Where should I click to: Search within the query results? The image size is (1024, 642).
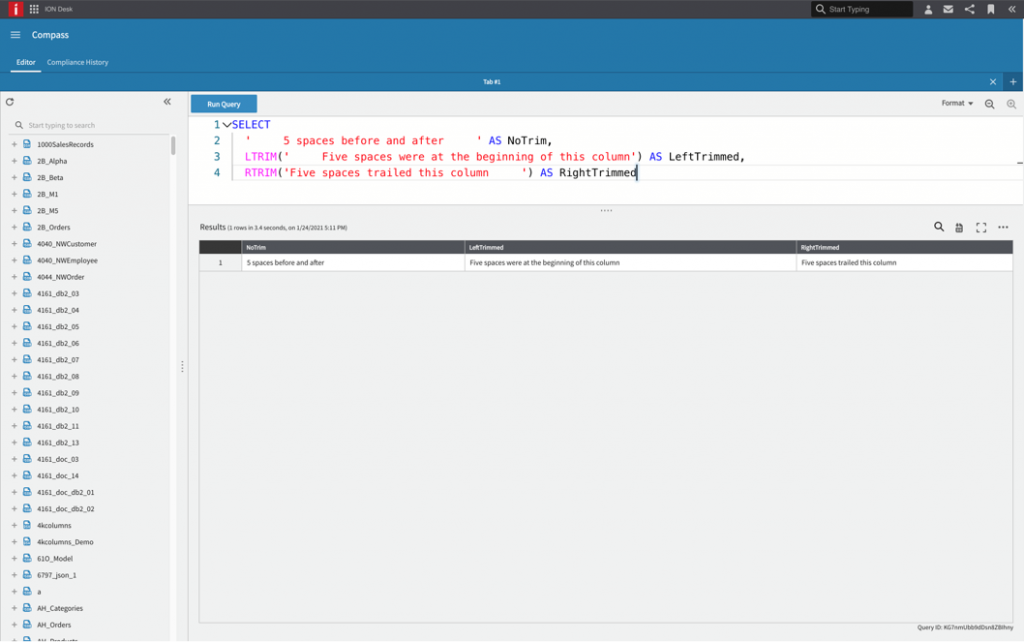pyautogui.click(x=939, y=227)
